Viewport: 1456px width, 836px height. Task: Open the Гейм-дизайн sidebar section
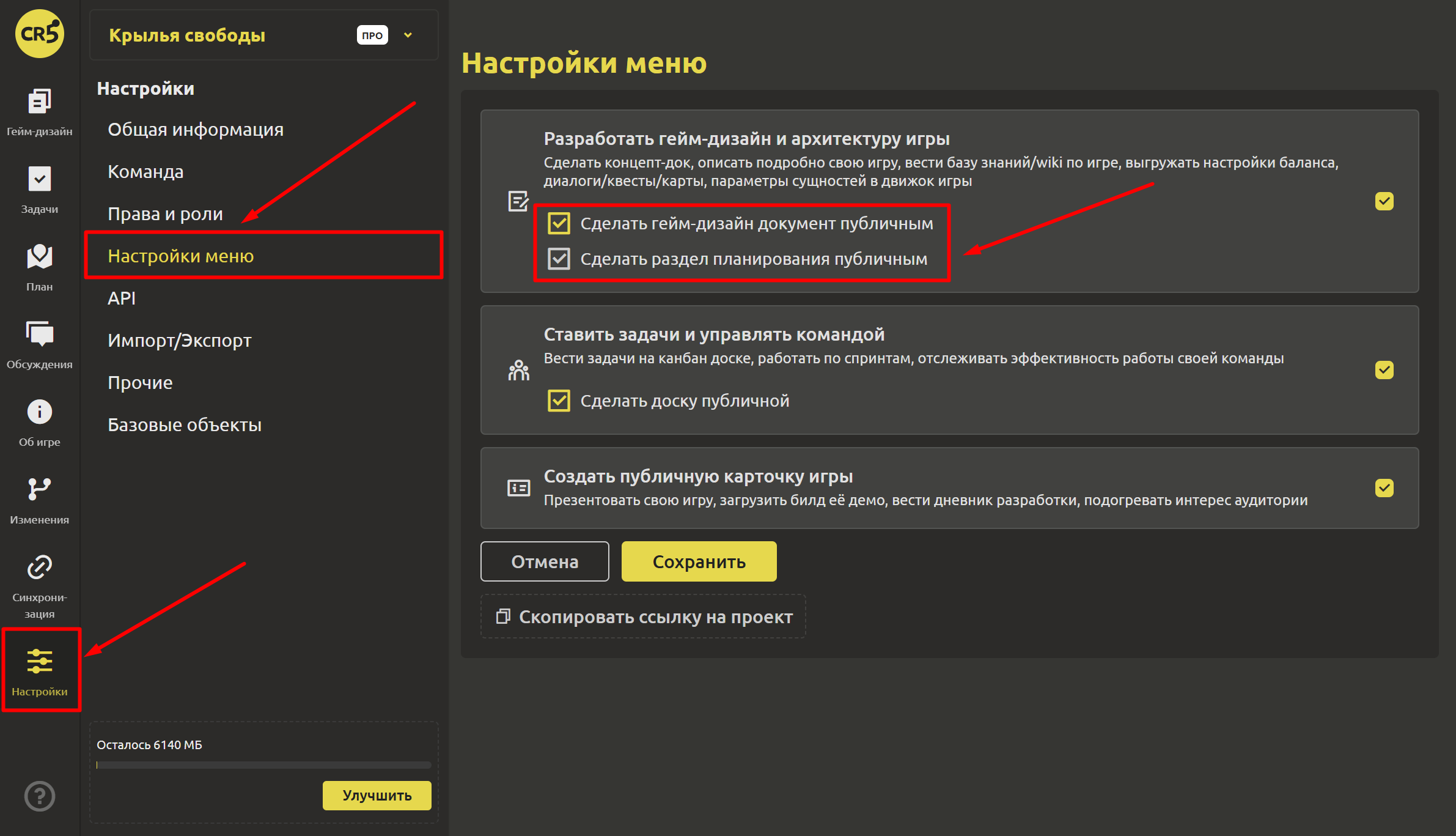pyautogui.click(x=39, y=111)
